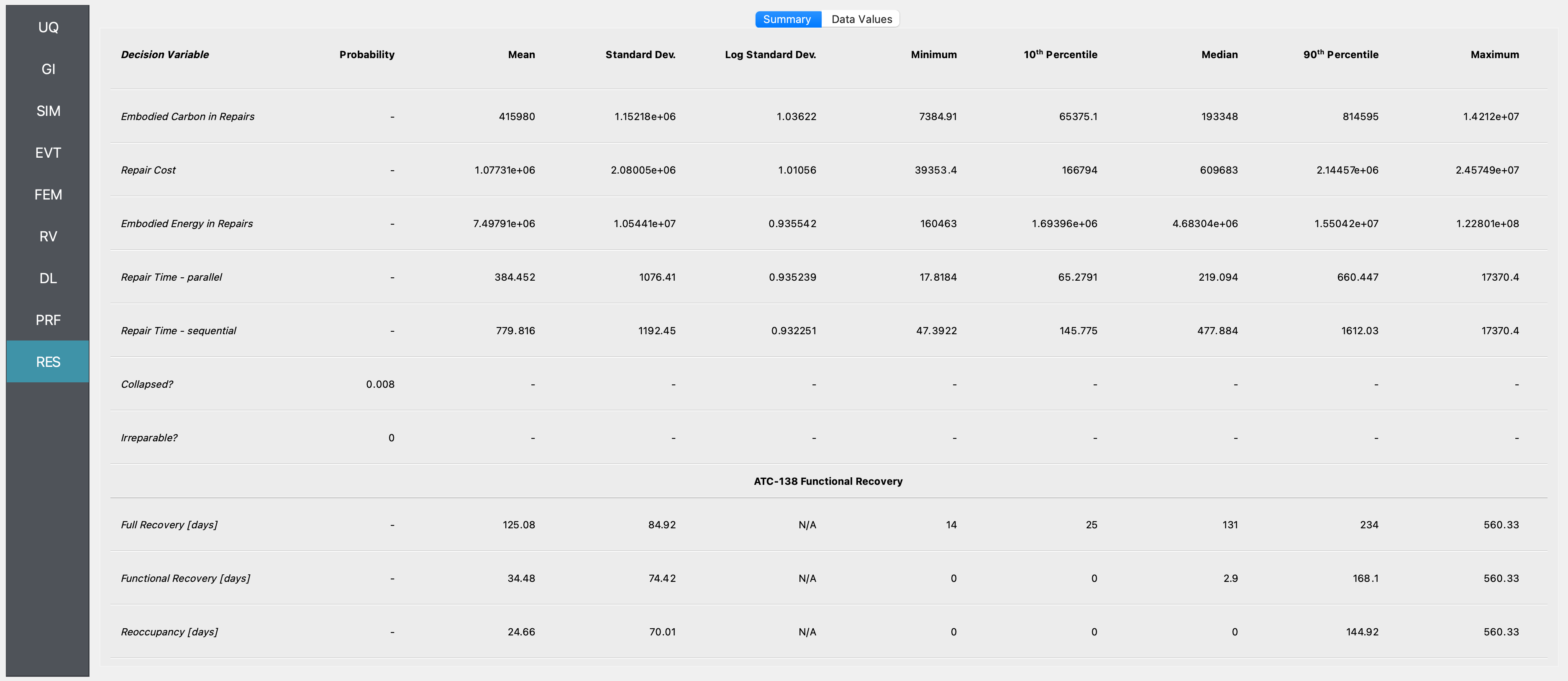Open the PRF panel

[x=48, y=320]
